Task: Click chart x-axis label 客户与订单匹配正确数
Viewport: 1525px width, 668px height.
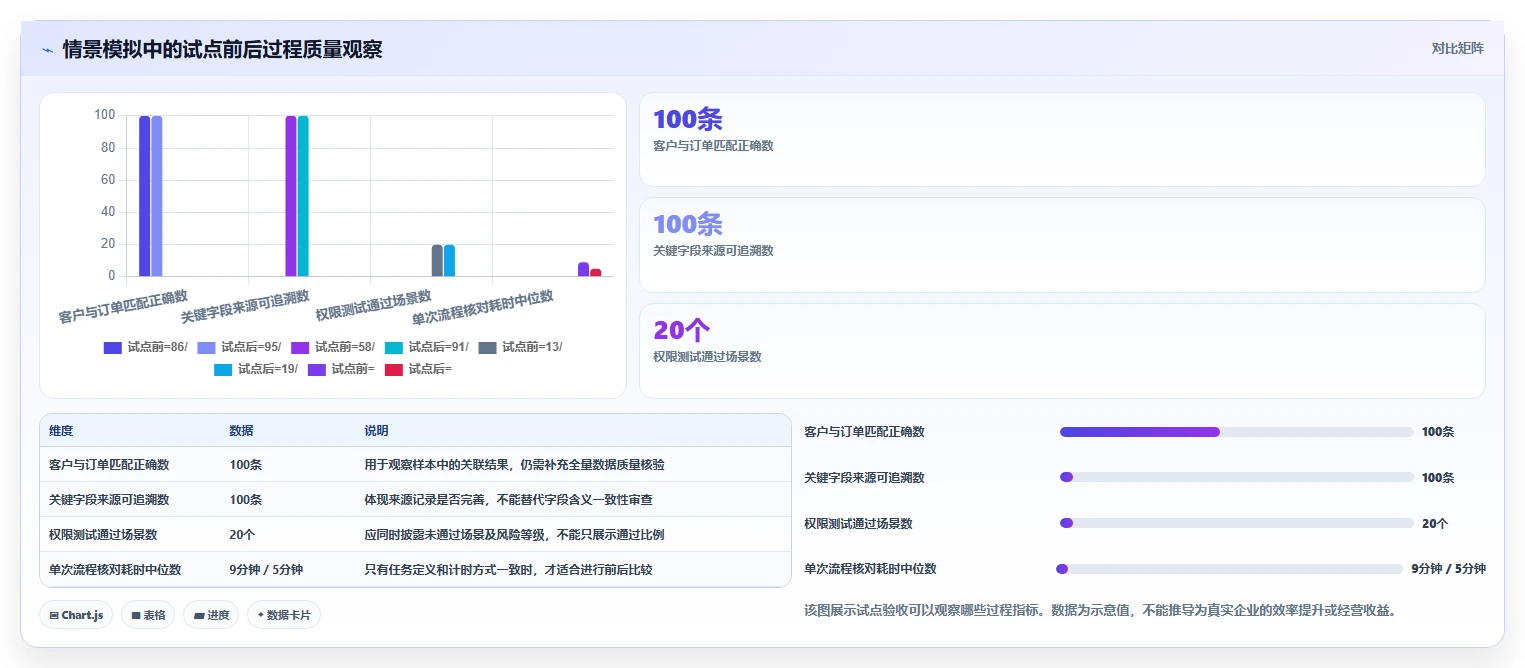Action: (x=123, y=306)
